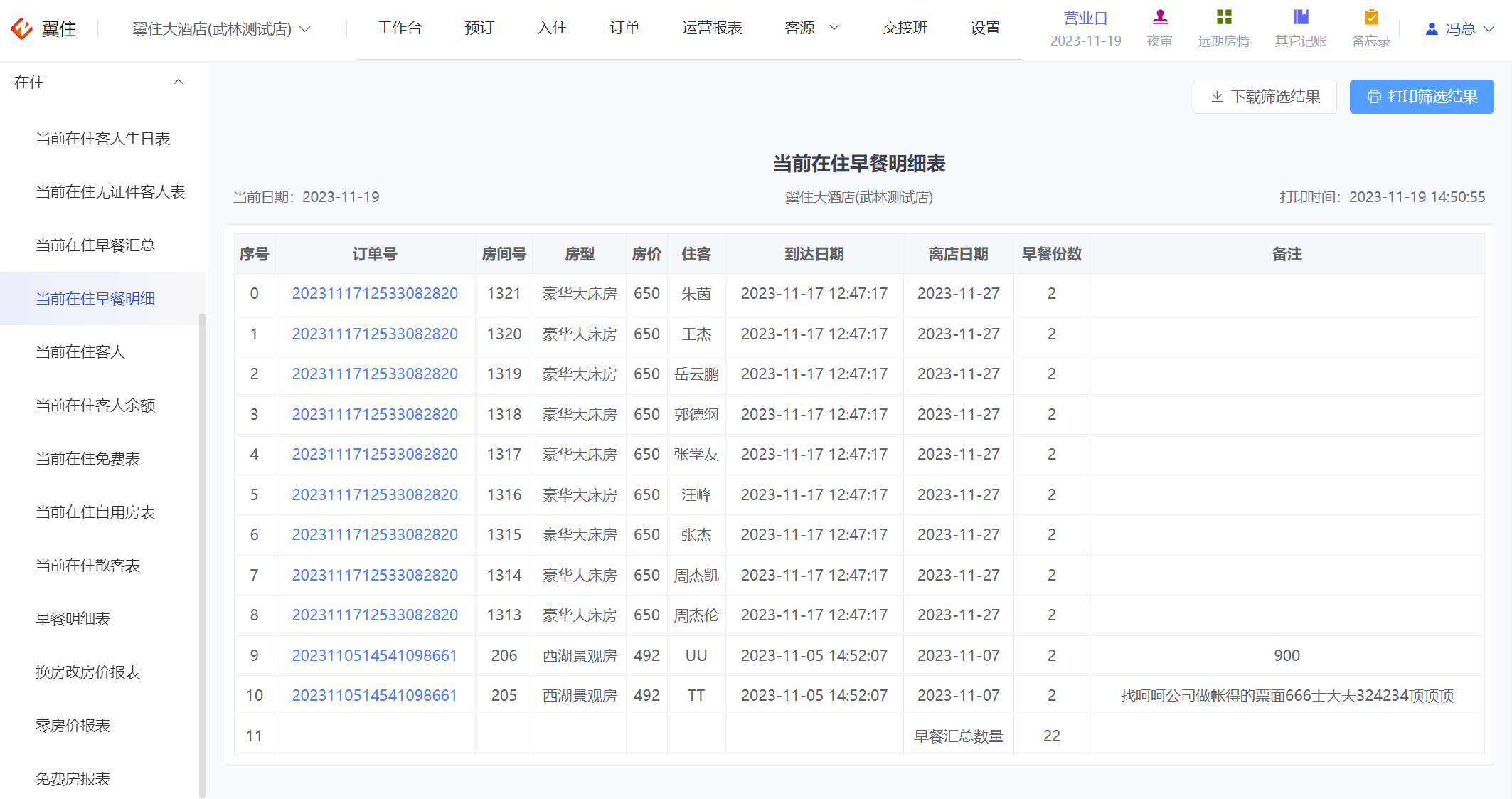1512x799 pixels.
Task: Open the 其它记账 icon
Action: pyautogui.click(x=1301, y=17)
